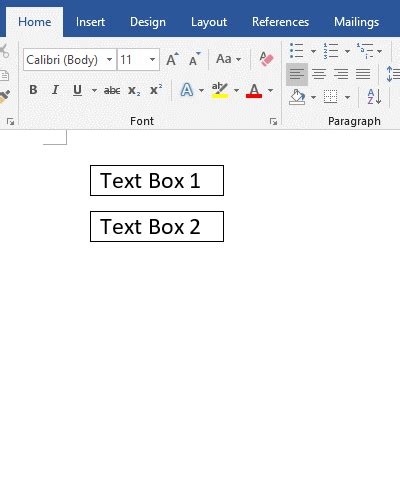
Task: Insert a bulleted list with the Bullets icon
Action: coord(296,51)
